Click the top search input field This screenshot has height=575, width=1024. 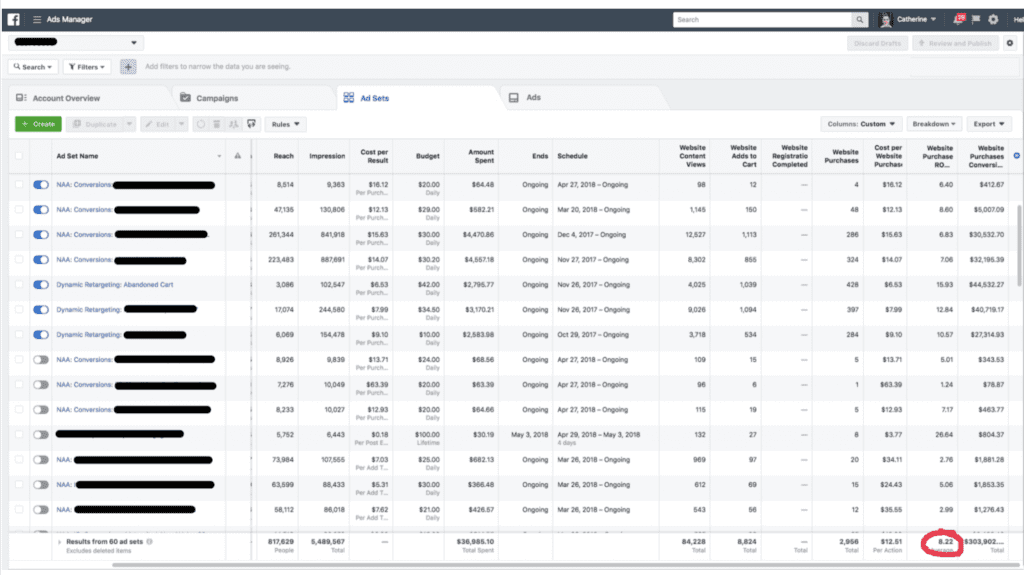pyautogui.click(x=762, y=19)
